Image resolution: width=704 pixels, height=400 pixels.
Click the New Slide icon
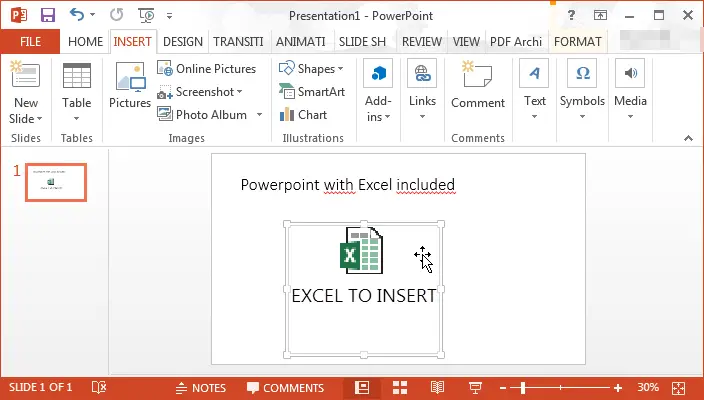[x=25, y=75]
